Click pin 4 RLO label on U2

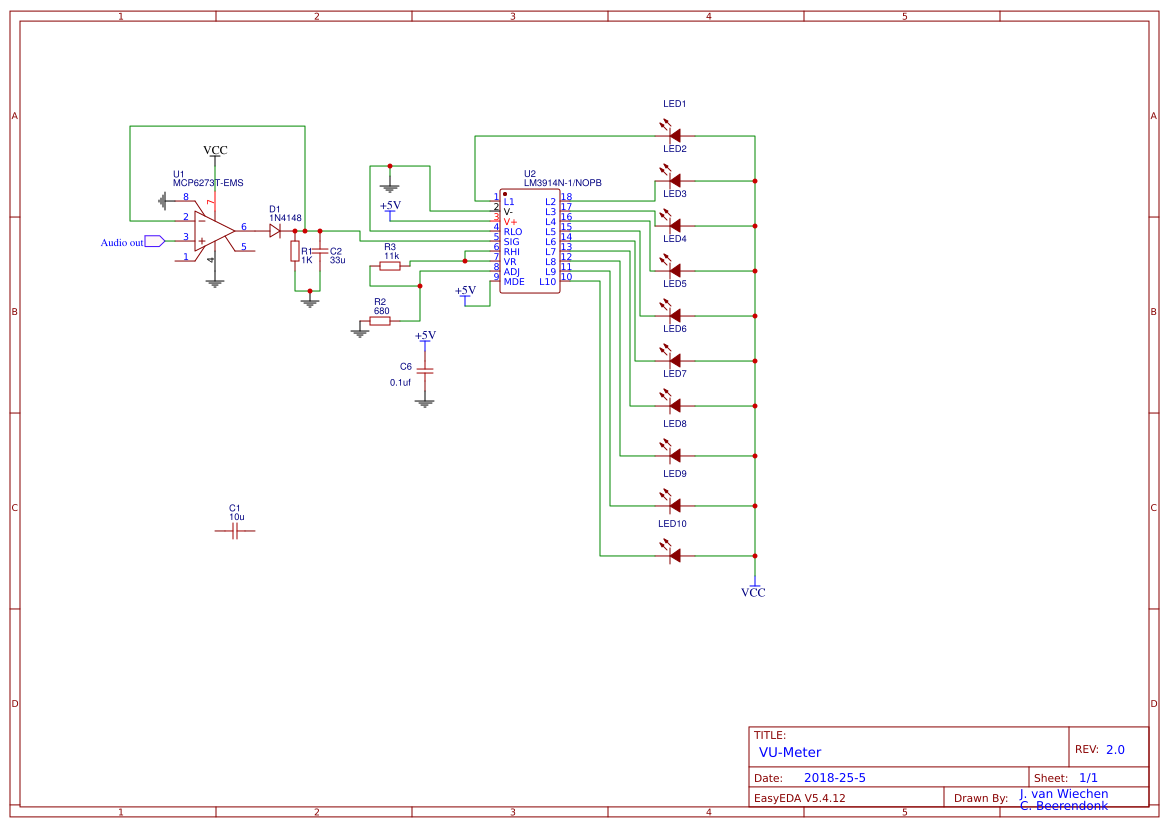[512, 230]
